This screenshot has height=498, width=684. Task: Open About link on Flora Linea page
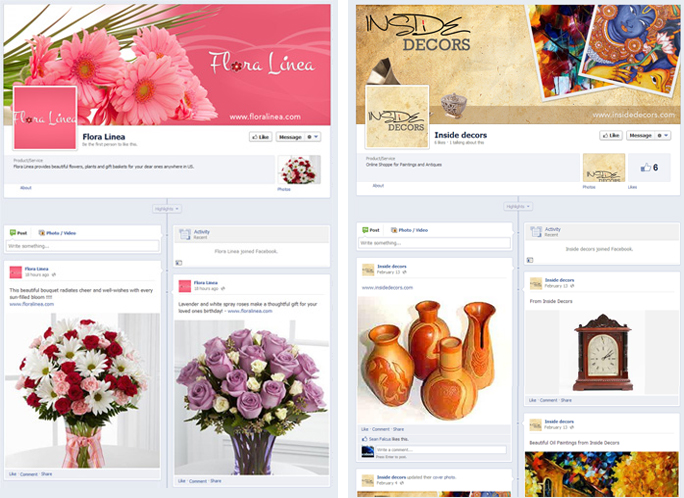26,188
